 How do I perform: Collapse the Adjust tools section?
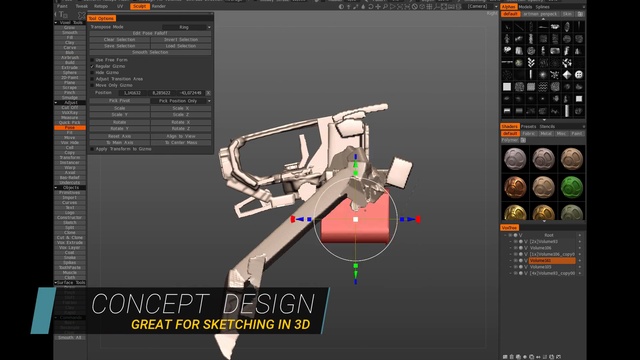tap(56, 102)
